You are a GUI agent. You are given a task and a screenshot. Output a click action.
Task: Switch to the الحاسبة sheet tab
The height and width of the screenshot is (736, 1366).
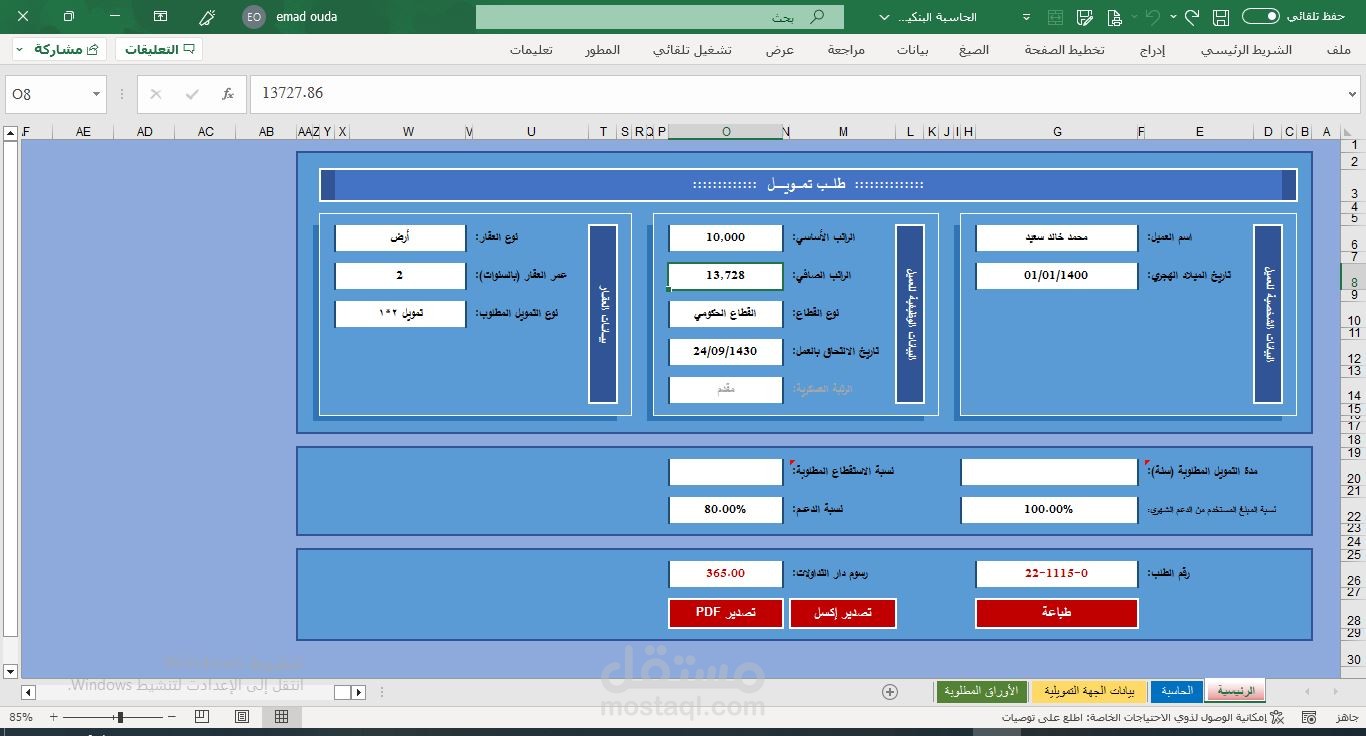[x=1177, y=691]
